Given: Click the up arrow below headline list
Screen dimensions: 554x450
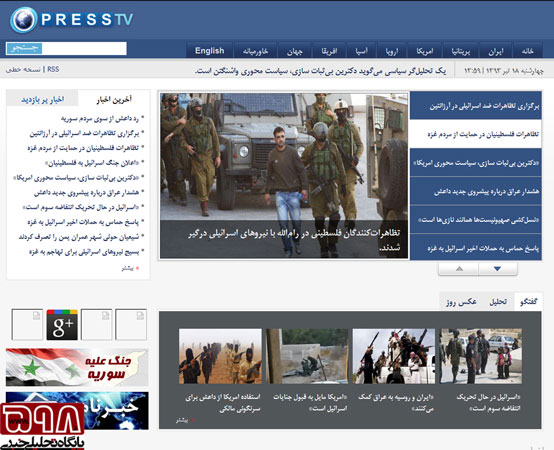Looking at the screenshot, I should pos(459,269).
